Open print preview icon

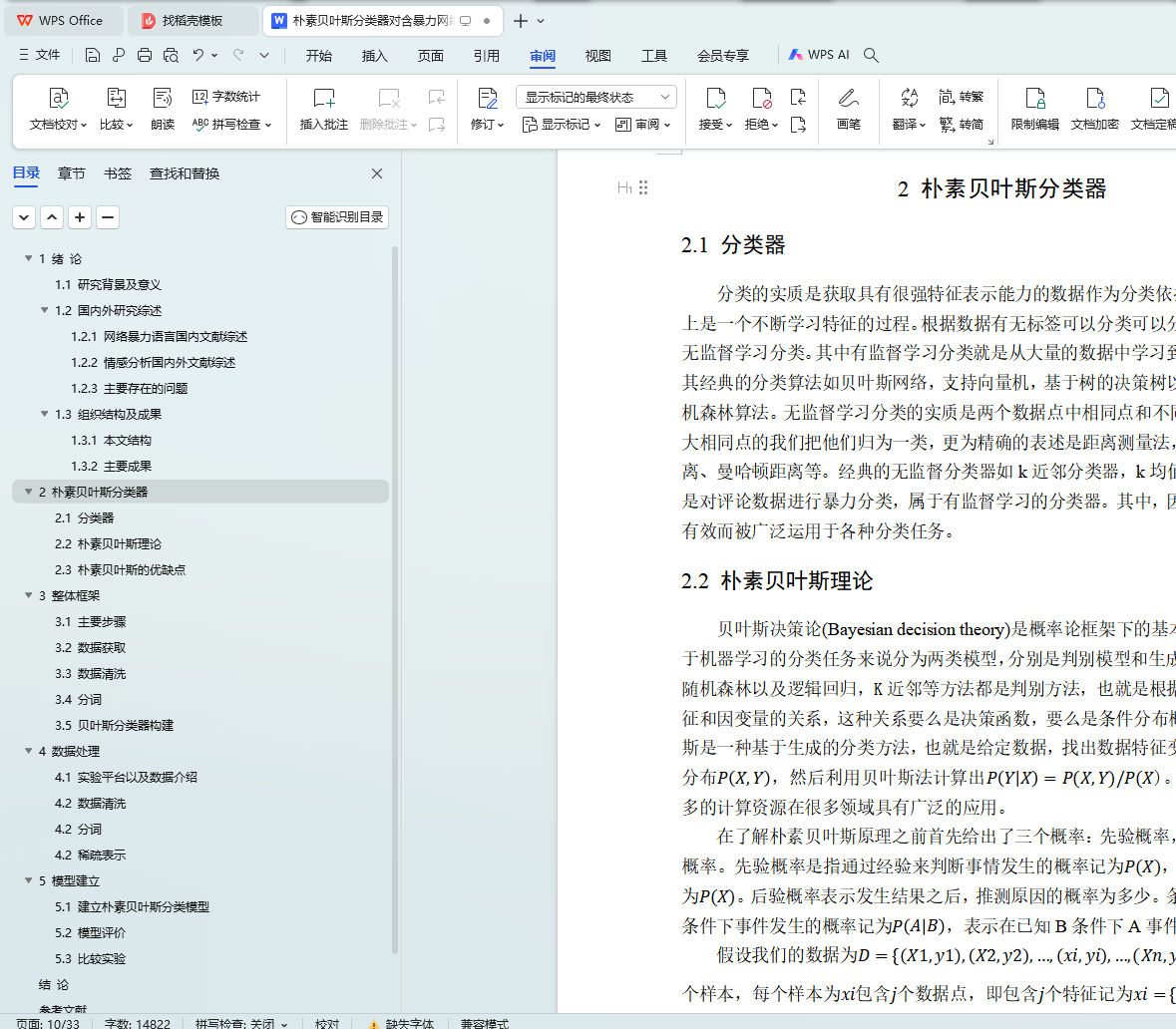click(171, 55)
